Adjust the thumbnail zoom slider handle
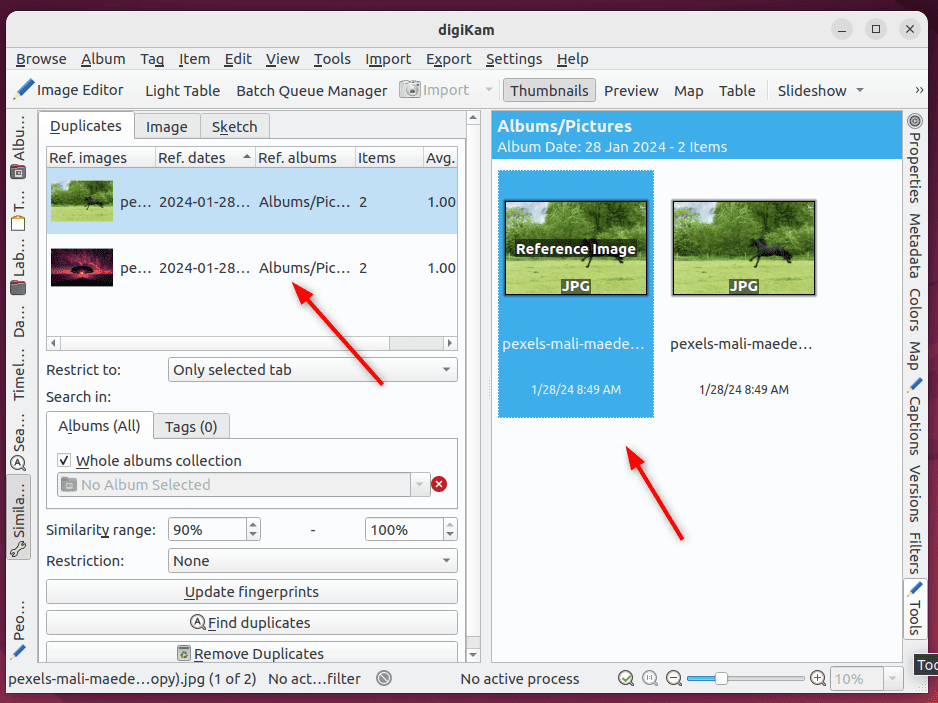The height and width of the screenshot is (703, 938). 721,678
